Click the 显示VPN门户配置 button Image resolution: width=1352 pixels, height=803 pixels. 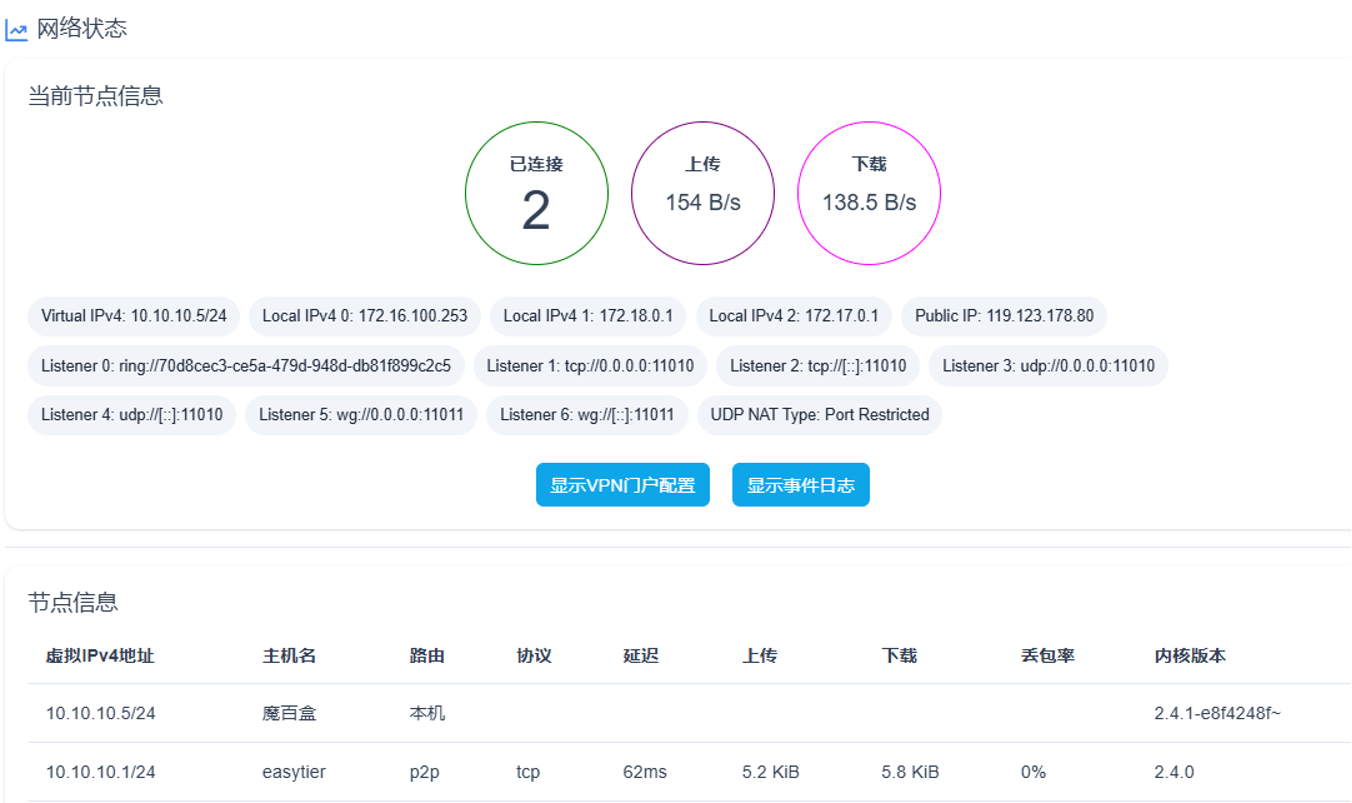click(622, 485)
